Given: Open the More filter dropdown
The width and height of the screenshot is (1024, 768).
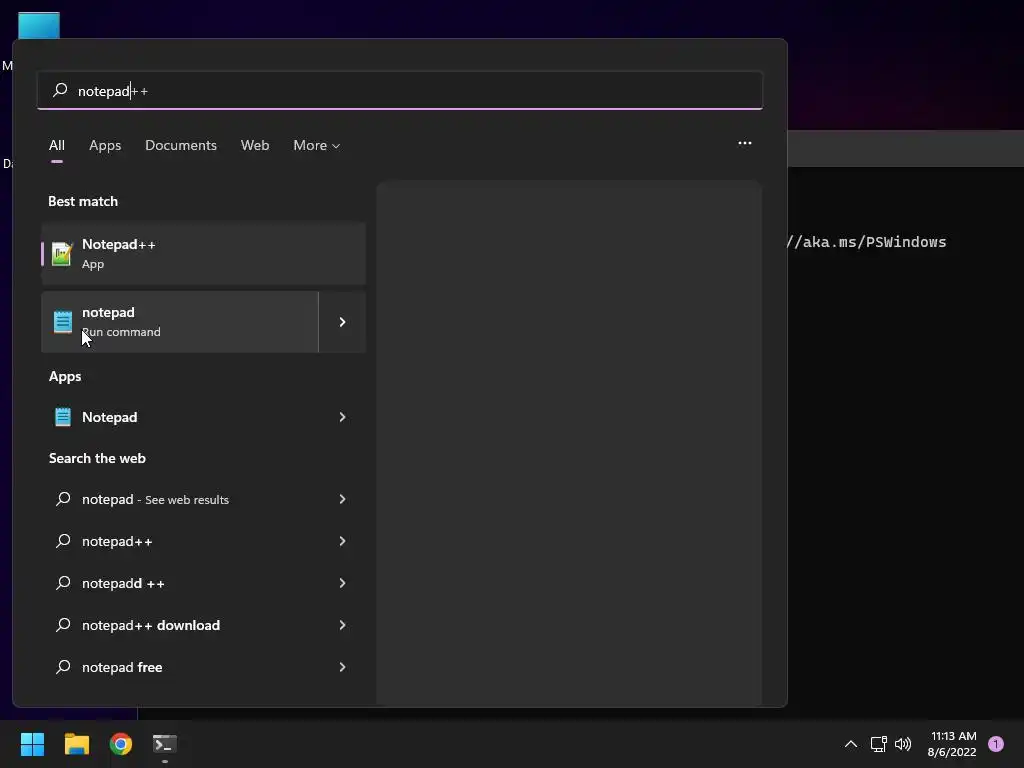Looking at the screenshot, I should (317, 145).
